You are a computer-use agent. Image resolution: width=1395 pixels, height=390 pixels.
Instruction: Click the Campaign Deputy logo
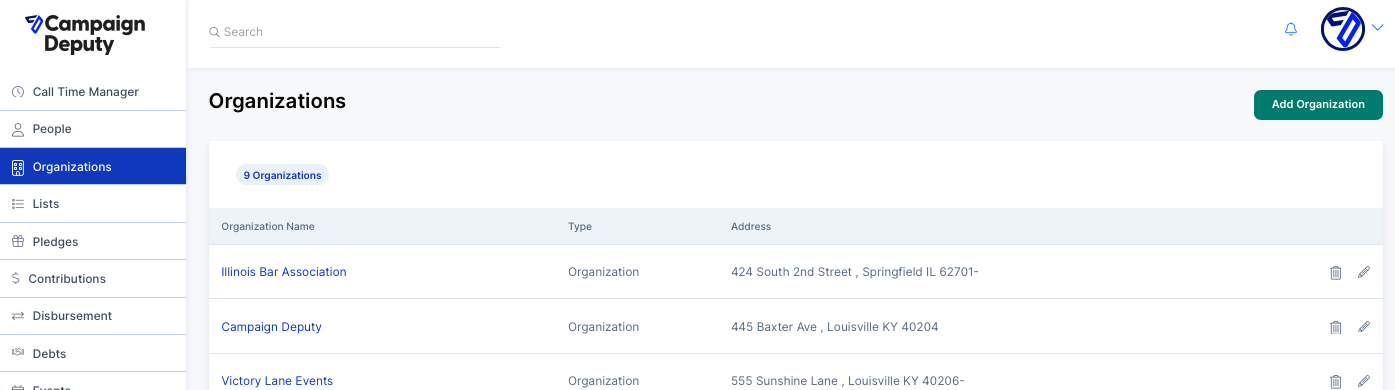(x=85, y=35)
